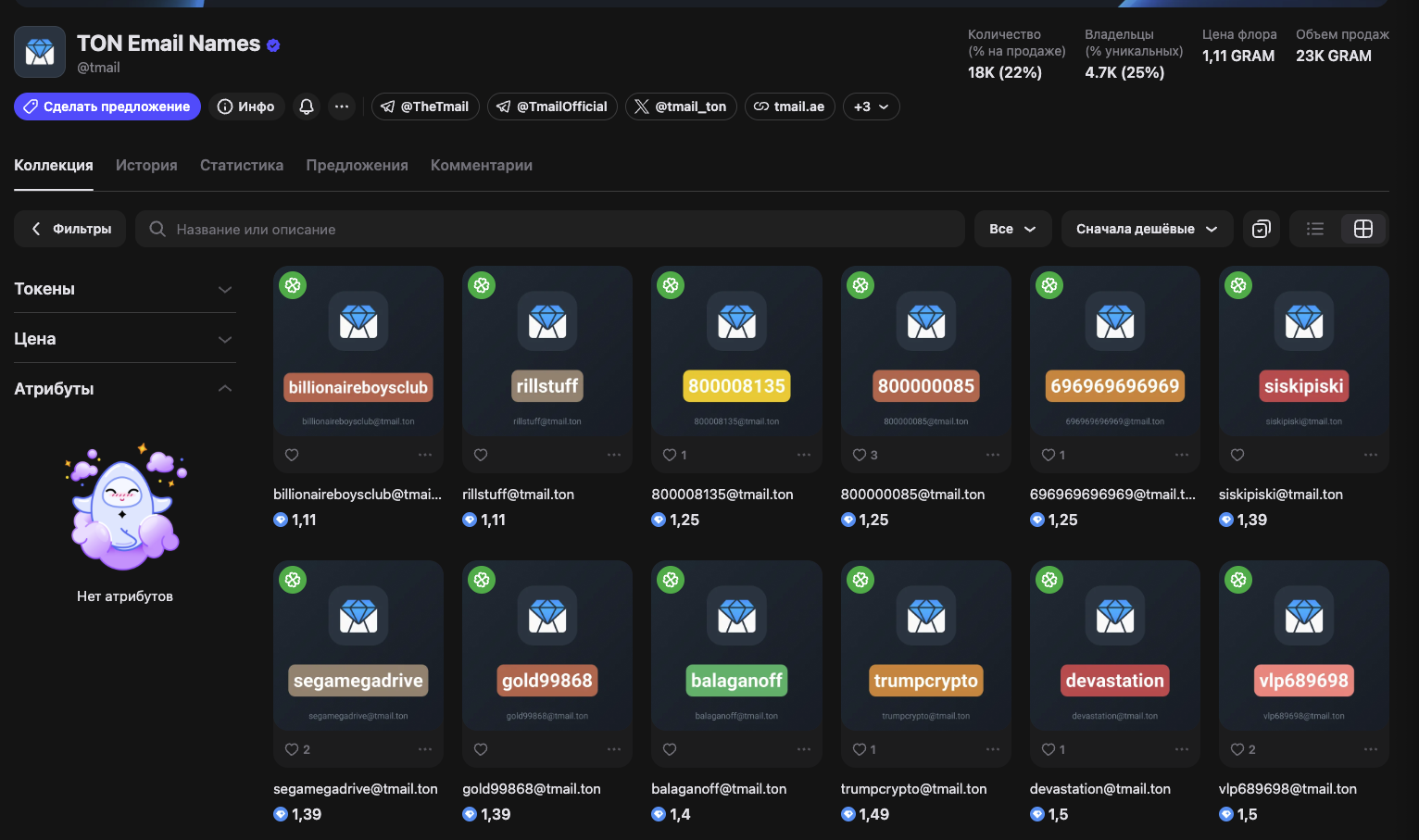Open the Комментарии tab
The image size is (1419, 840).
482,165
